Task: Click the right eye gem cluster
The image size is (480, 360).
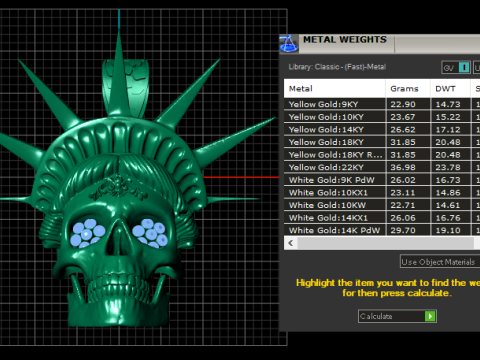Action: [x=150, y=233]
